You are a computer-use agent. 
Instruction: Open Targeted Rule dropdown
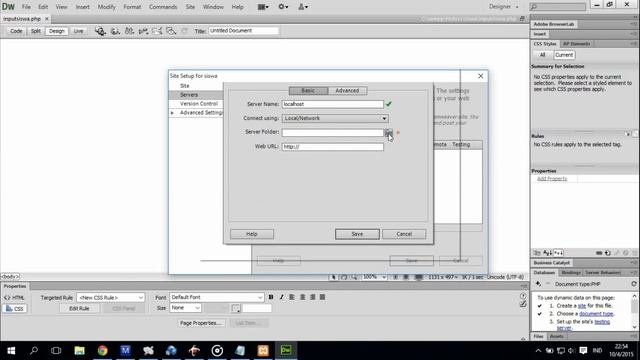(110, 298)
